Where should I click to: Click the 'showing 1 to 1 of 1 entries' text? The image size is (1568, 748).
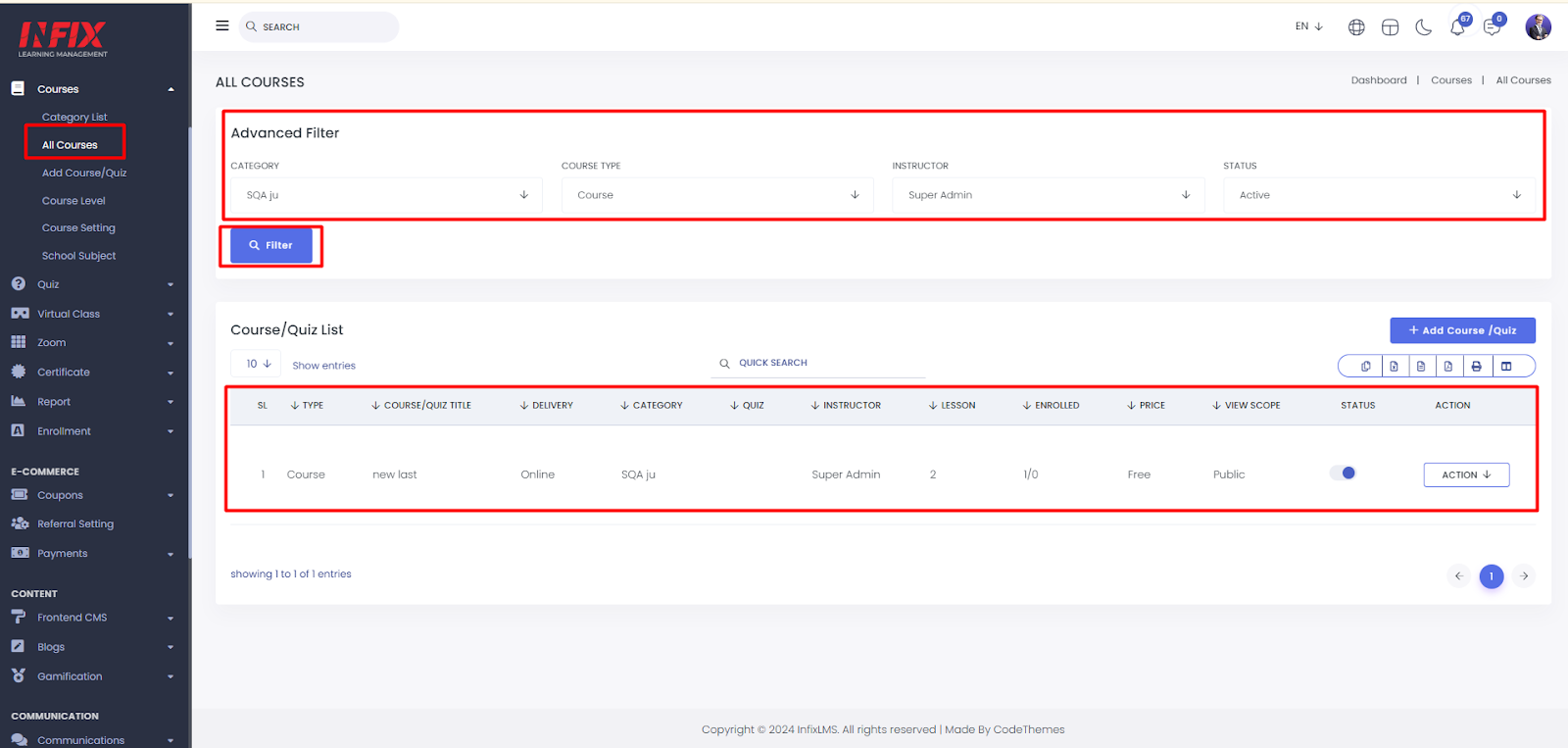290,574
